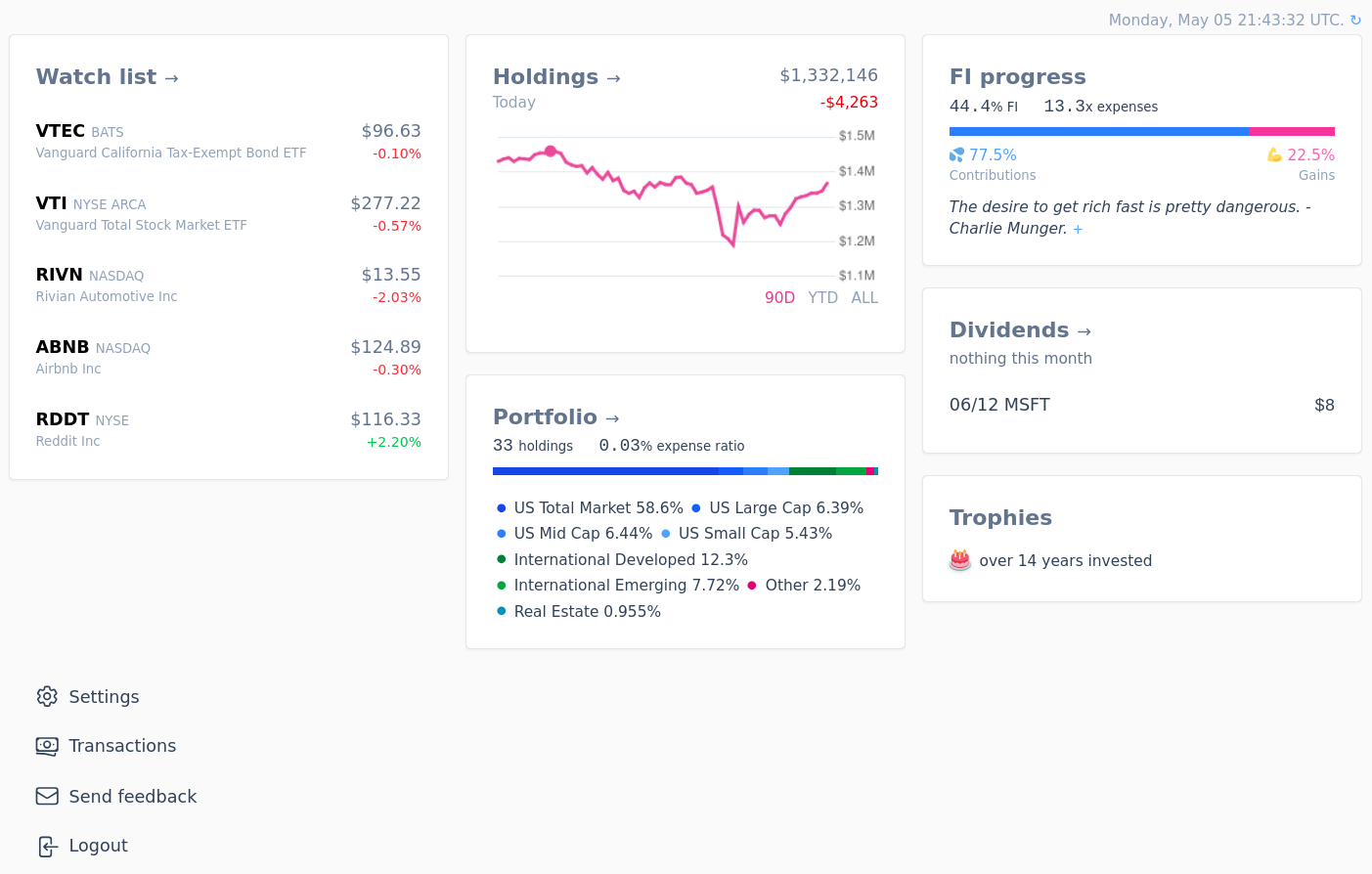Click the Send feedback envelope icon
The image size is (1372, 874).
(47, 796)
